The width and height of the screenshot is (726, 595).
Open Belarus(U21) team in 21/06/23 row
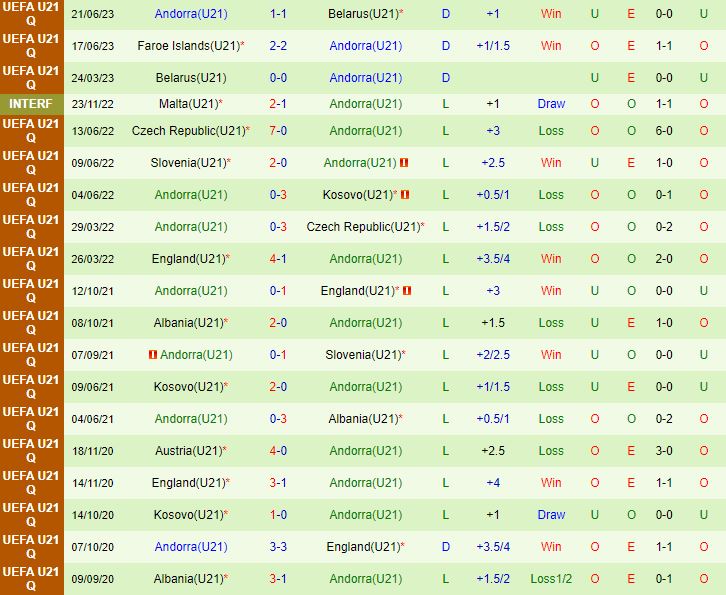pyautogui.click(x=363, y=14)
